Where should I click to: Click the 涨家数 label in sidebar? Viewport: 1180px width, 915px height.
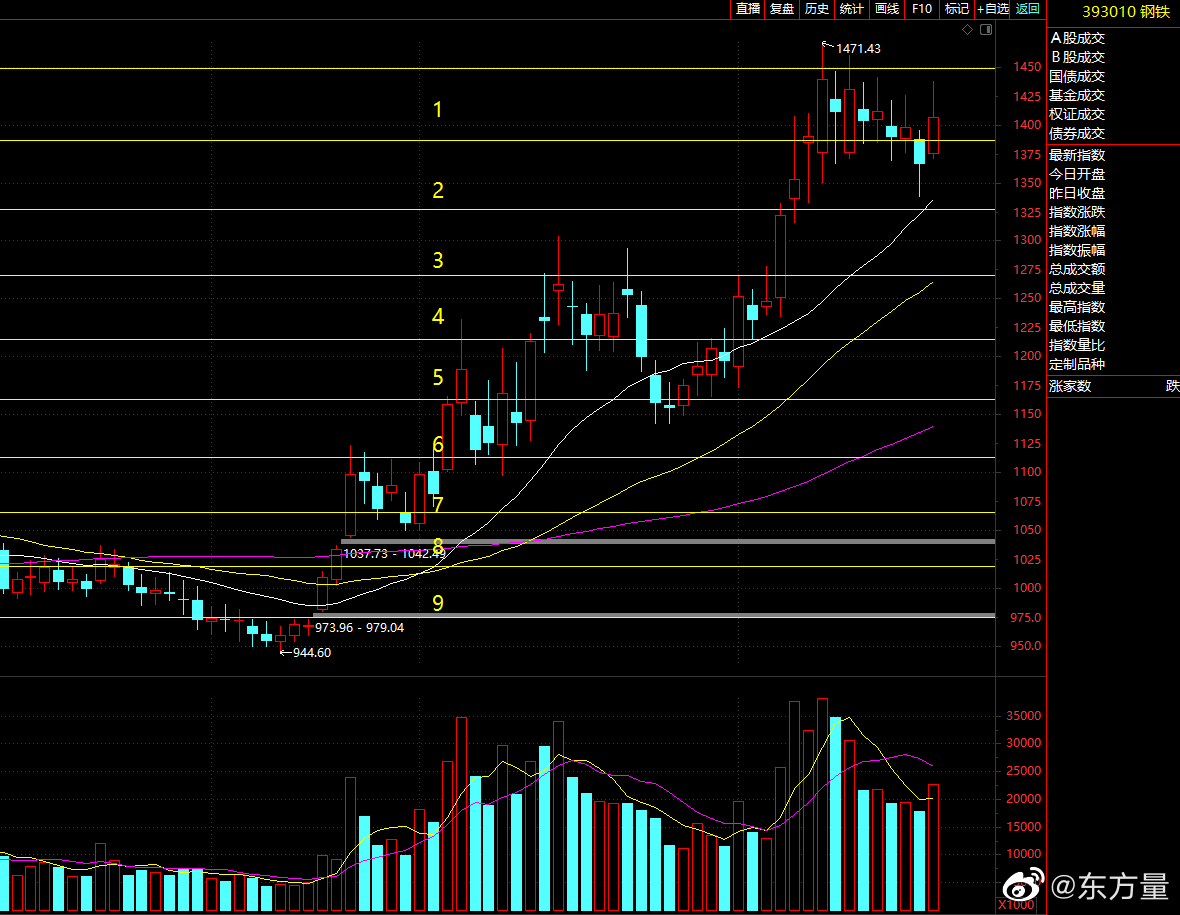[1070, 386]
